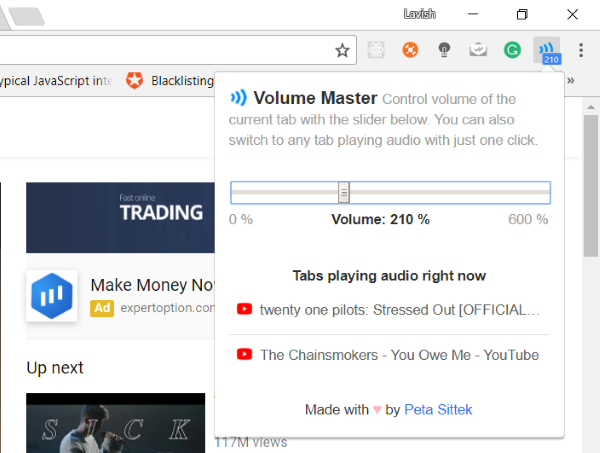Click YouTube icon beside twenty one pilots

tap(245, 309)
